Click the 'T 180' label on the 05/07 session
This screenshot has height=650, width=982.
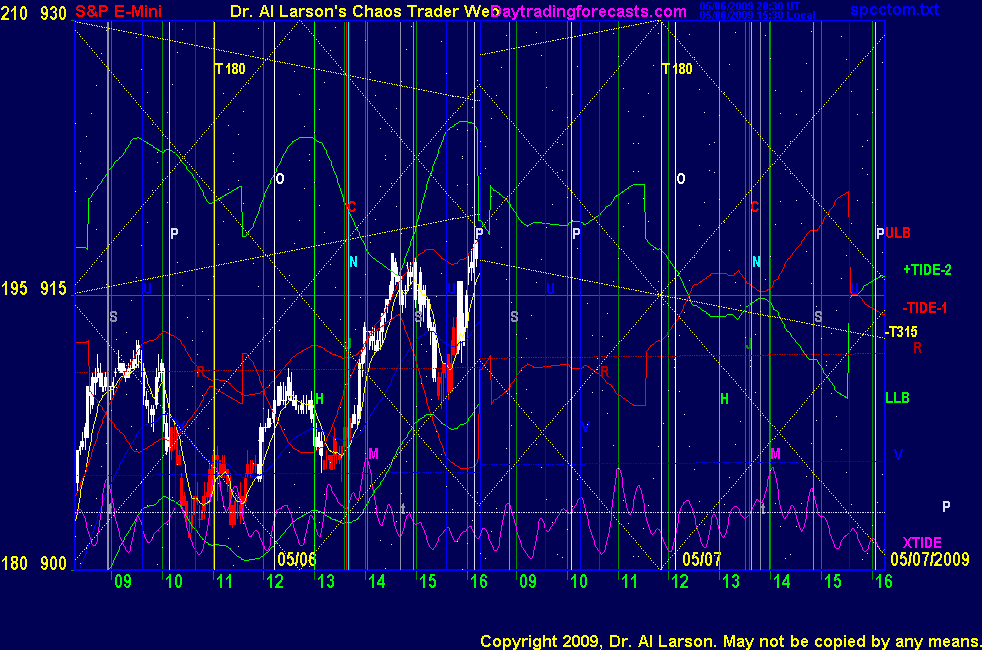(677, 69)
